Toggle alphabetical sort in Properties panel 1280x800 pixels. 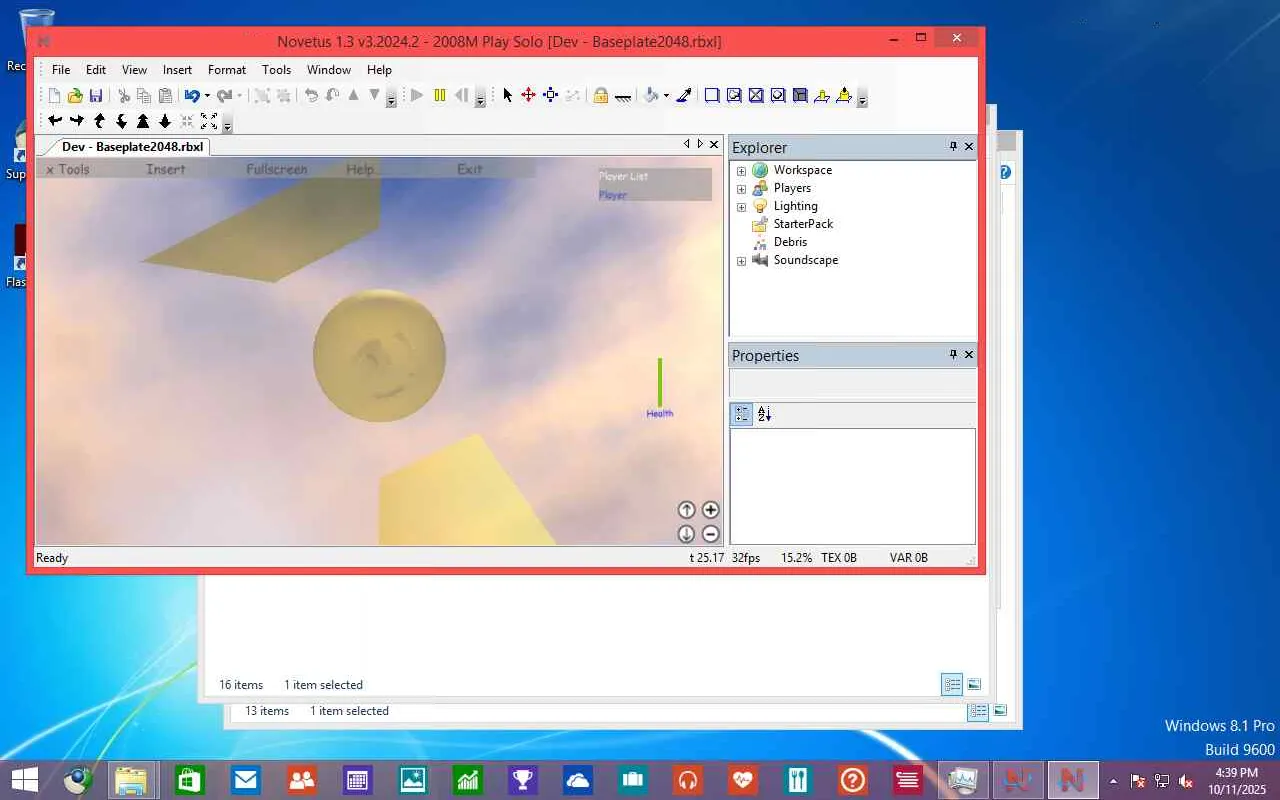pyautogui.click(x=765, y=414)
